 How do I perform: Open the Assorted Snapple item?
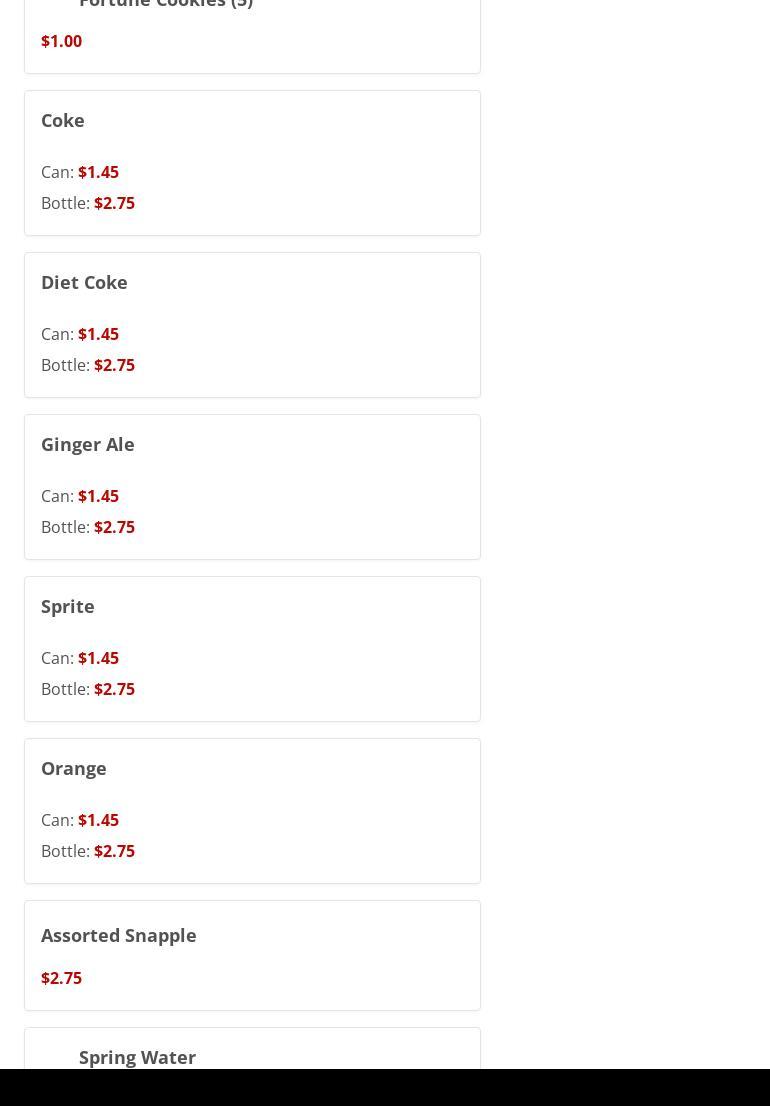(x=119, y=935)
